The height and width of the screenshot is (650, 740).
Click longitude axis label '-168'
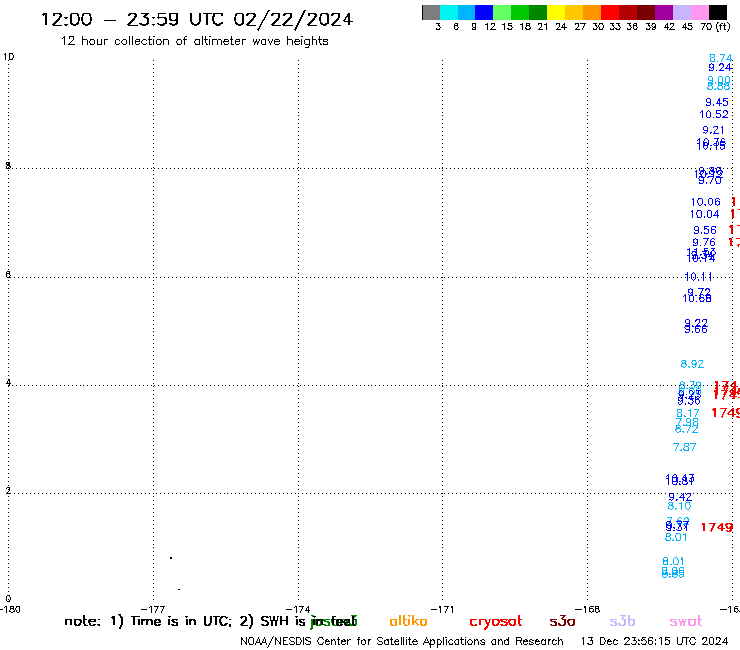pos(587,609)
